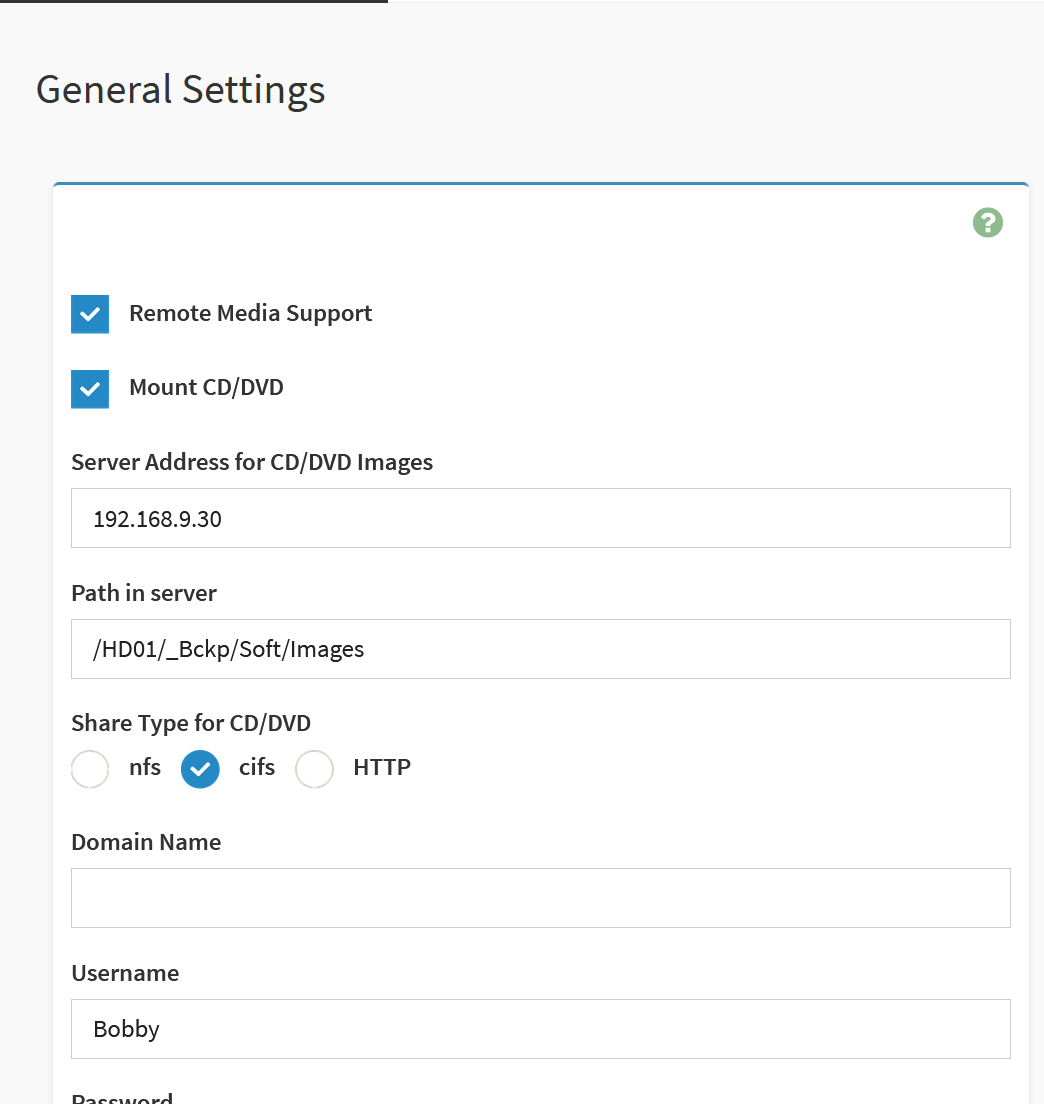Click the empty Domain Name input field
Image resolution: width=1044 pixels, height=1104 pixels.
(x=540, y=898)
